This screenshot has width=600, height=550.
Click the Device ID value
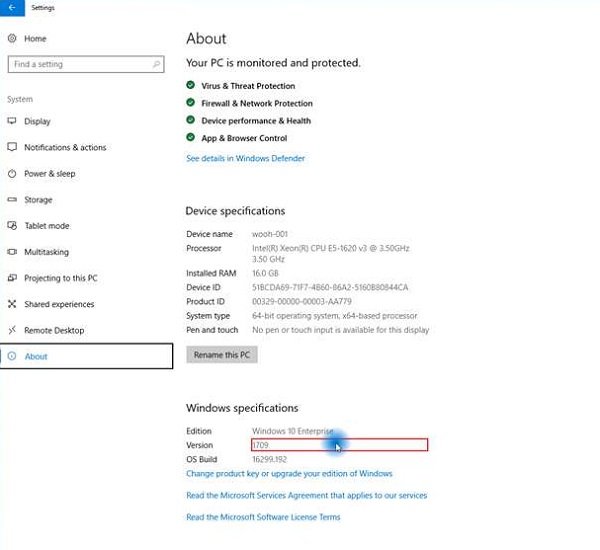[x=330, y=287]
